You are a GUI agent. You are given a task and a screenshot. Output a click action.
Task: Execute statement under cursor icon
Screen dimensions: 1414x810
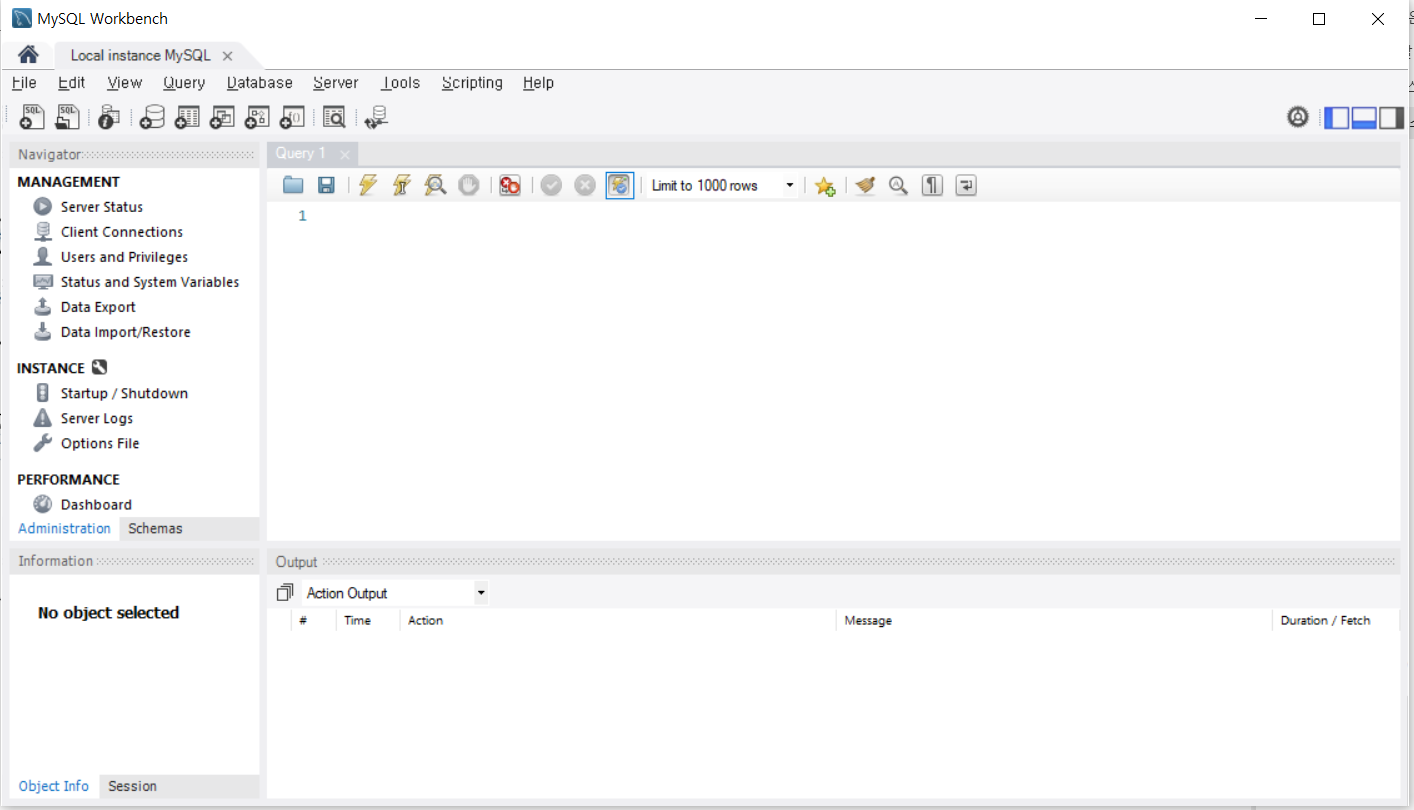(402, 185)
